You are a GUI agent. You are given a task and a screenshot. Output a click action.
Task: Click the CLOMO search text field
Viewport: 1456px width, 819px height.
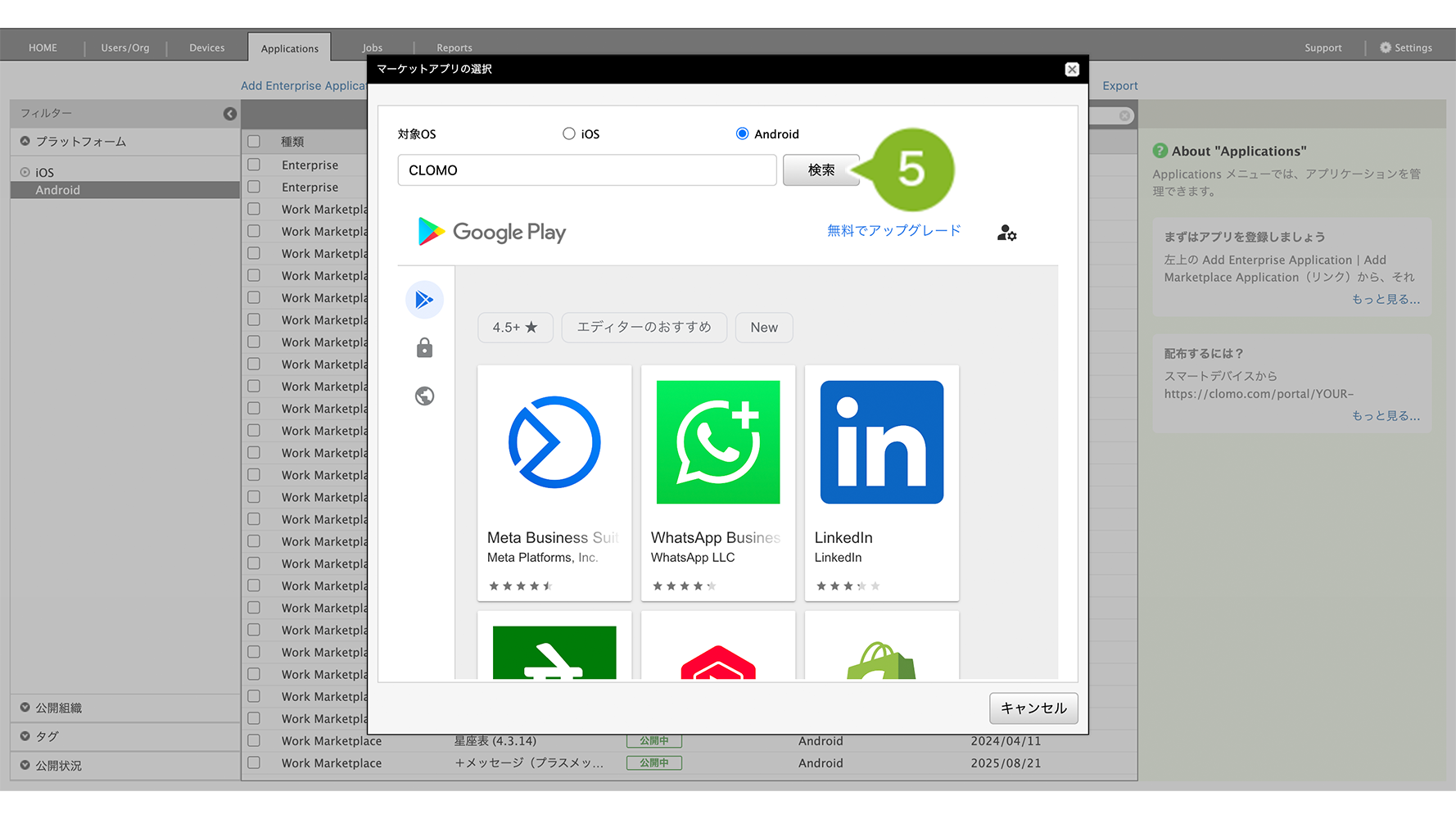pos(586,170)
